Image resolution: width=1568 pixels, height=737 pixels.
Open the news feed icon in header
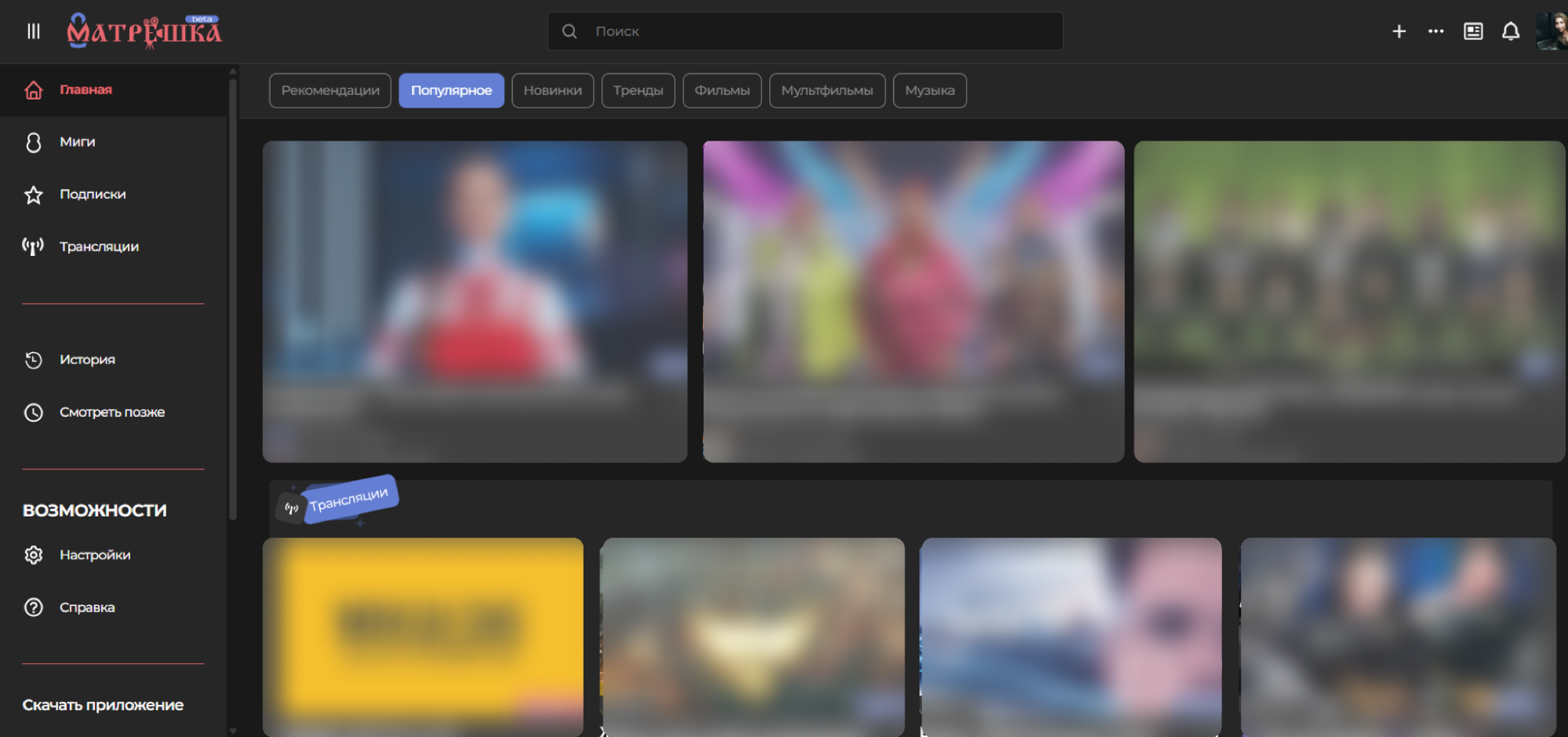click(1473, 31)
